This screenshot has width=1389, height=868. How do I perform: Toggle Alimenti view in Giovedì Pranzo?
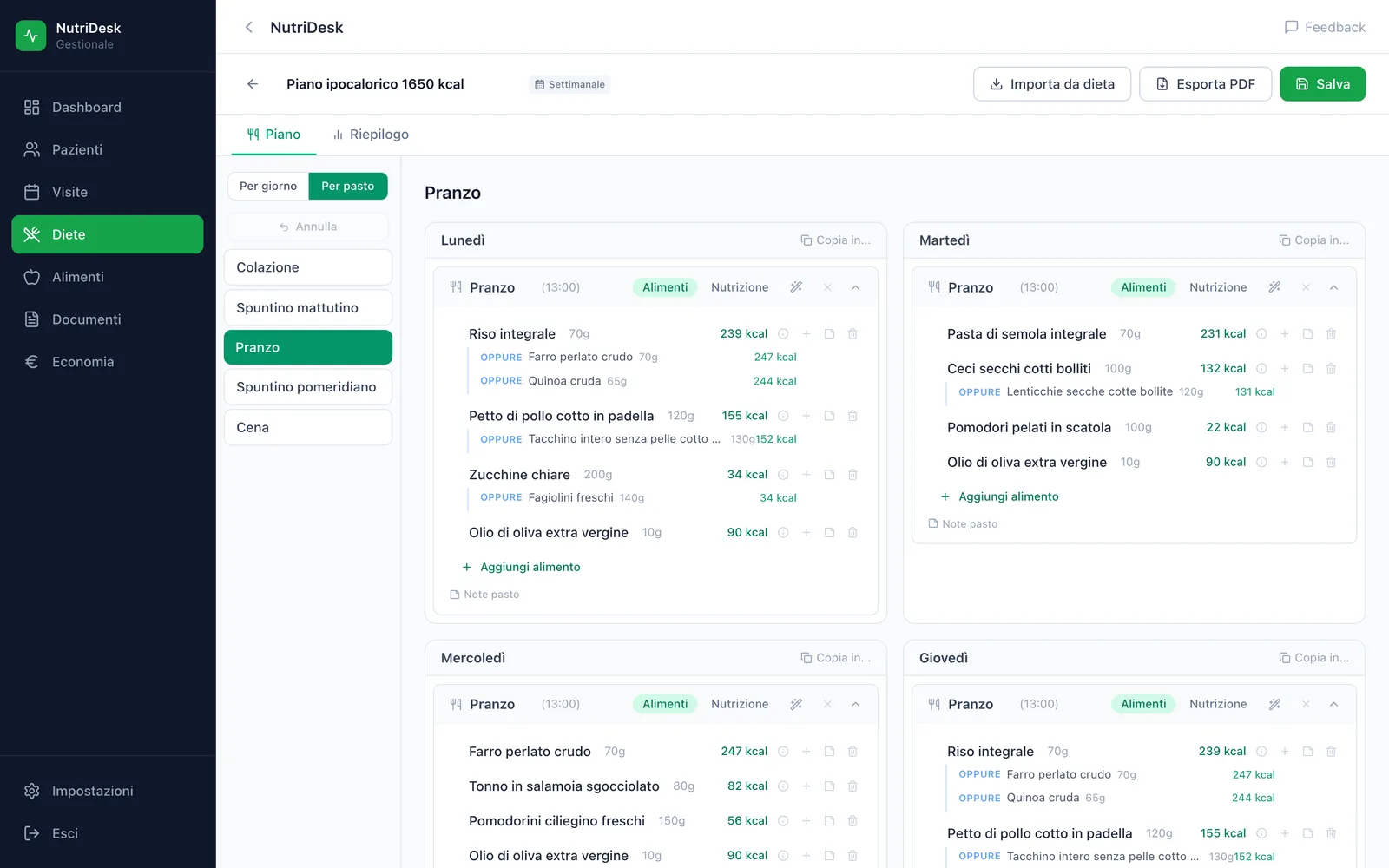coord(1143,704)
